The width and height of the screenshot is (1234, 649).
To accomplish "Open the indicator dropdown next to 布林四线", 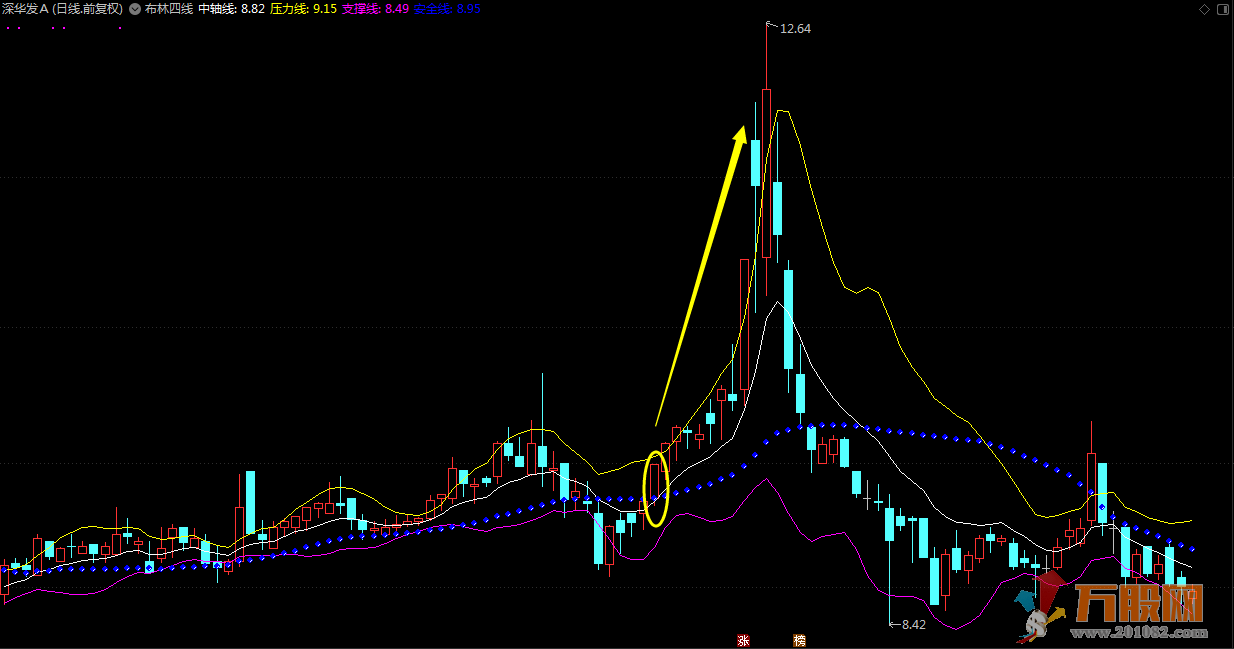I will tap(135, 9).
